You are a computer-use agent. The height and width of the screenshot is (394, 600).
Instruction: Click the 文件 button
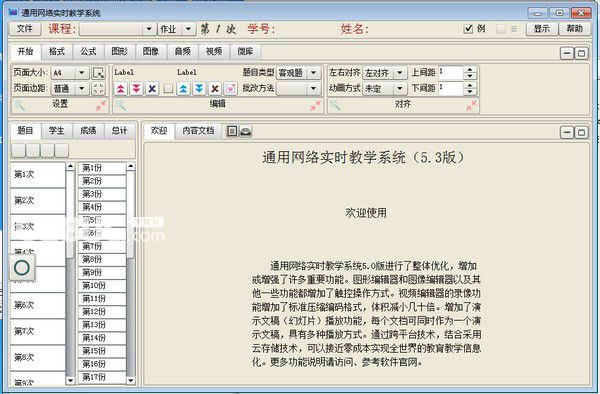point(25,29)
